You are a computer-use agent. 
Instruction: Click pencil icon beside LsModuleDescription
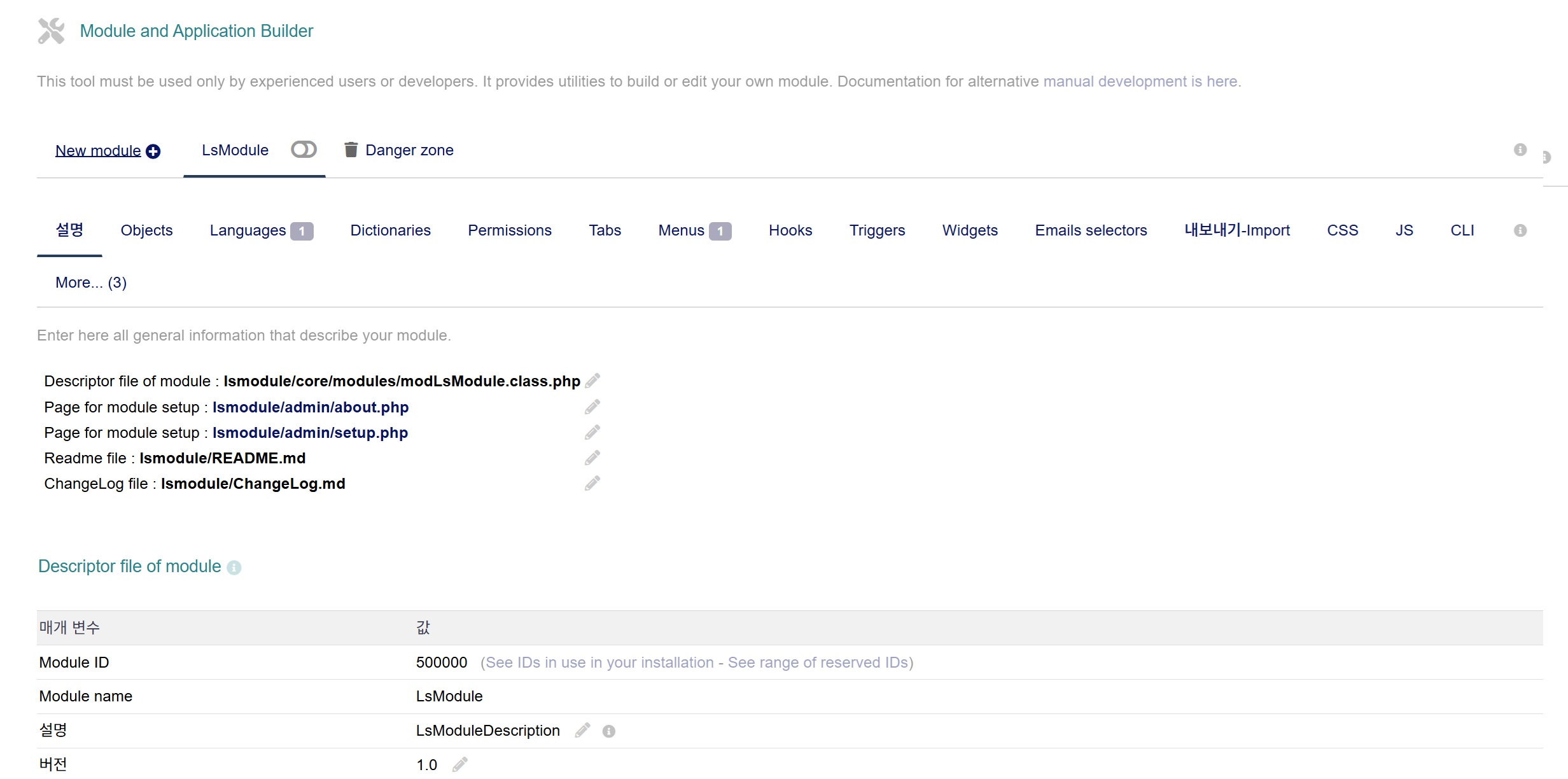click(x=582, y=730)
